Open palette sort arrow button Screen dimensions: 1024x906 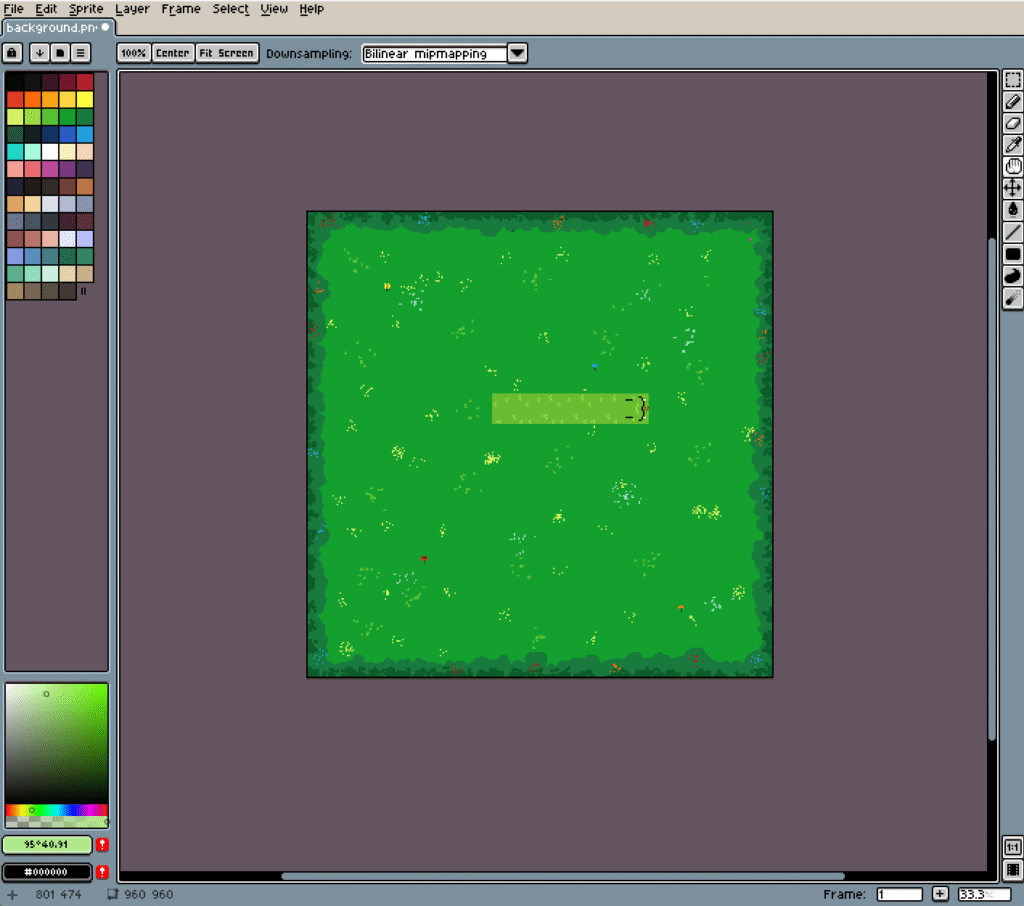tap(39, 53)
